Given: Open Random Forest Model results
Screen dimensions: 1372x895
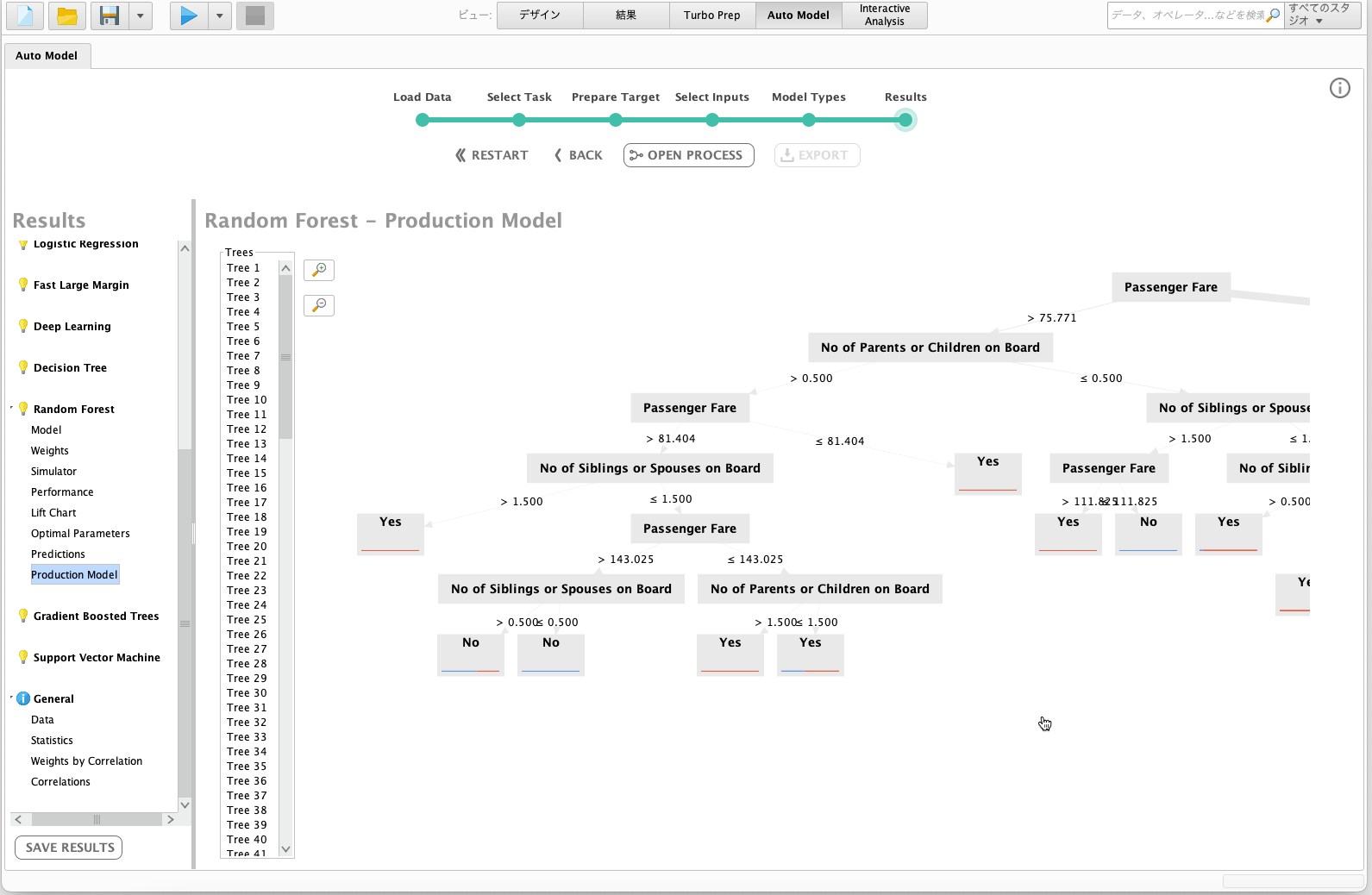Looking at the screenshot, I should [47, 429].
